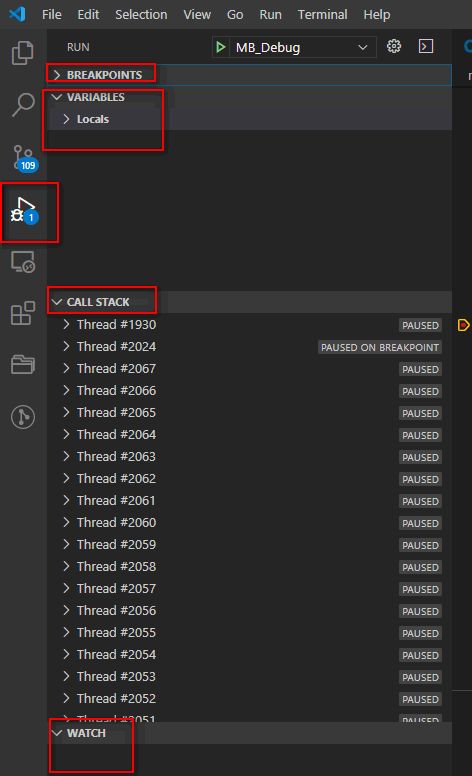Open the File menu

(x=52, y=14)
